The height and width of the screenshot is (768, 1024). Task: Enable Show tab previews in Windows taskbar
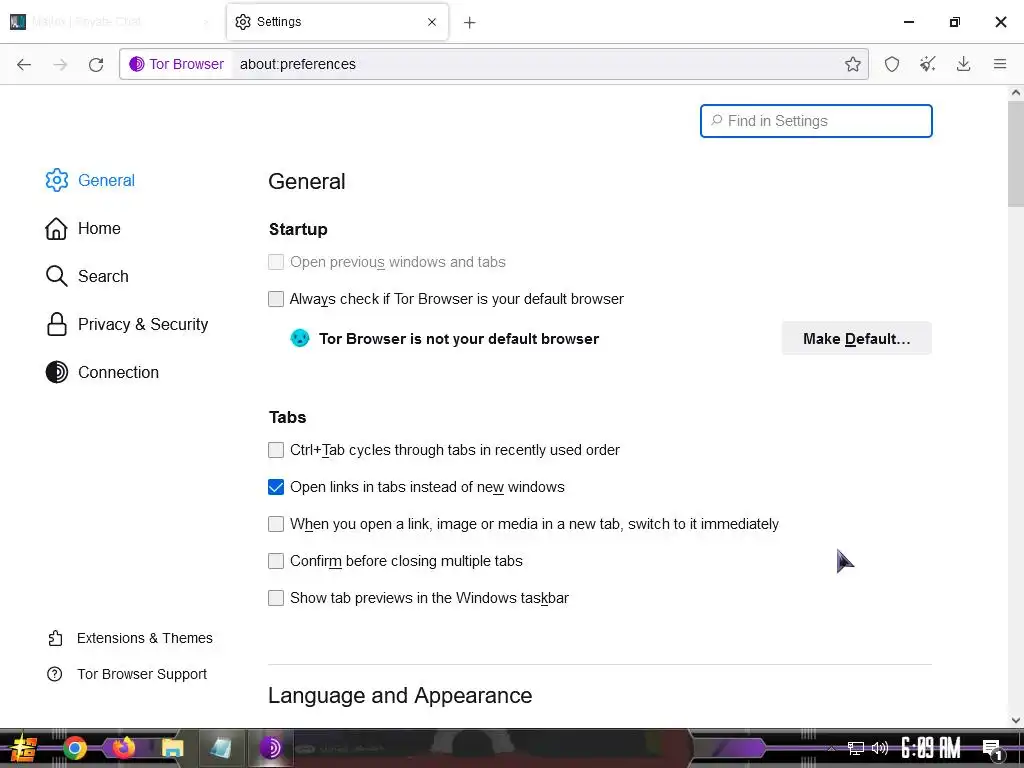click(x=276, y=598)
